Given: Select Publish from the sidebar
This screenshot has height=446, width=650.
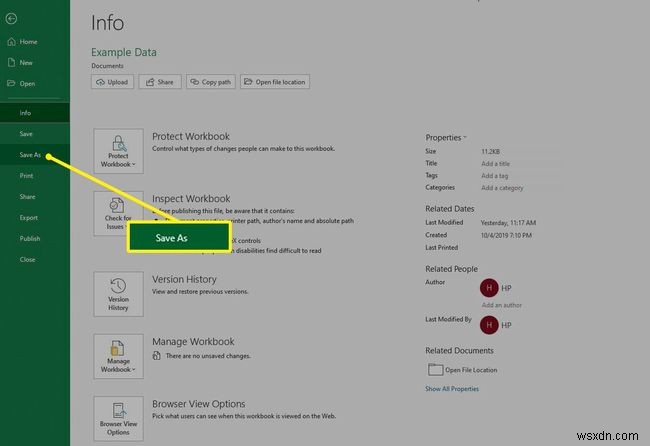Looking at the screenshot, I should pyautogui.click(x=30, y=238).
